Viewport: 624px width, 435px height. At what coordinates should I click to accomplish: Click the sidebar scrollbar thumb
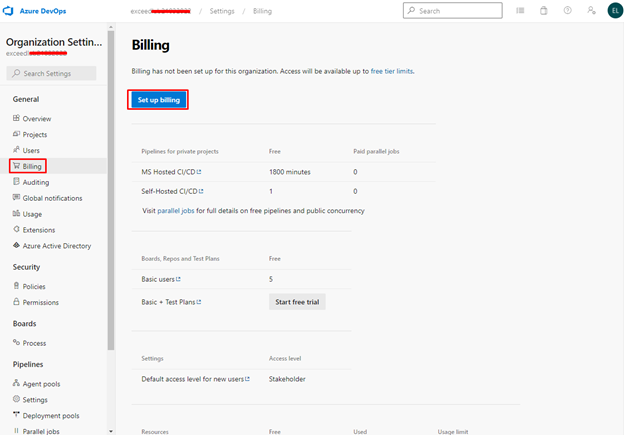pos(111,190)
